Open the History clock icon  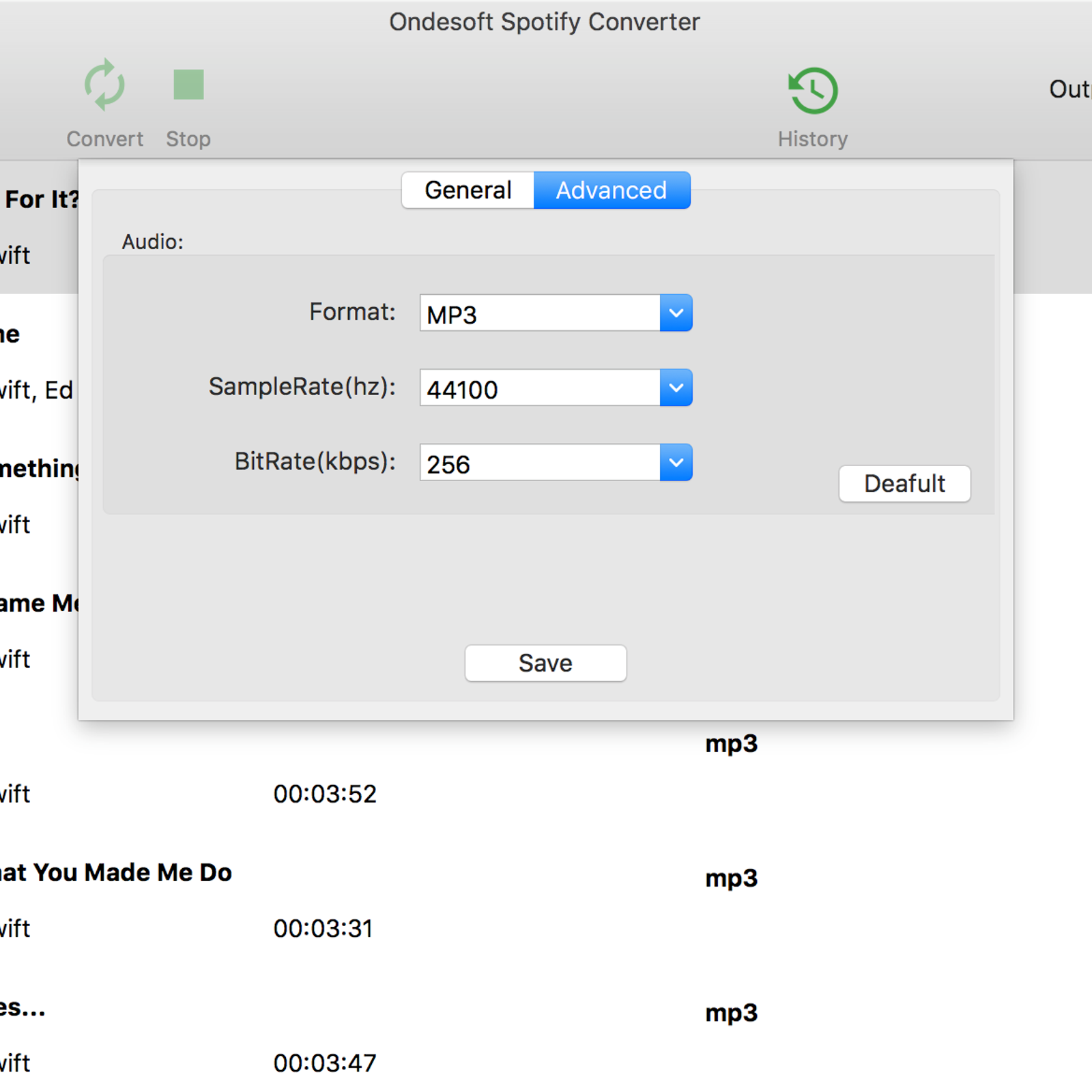[812, 90]
